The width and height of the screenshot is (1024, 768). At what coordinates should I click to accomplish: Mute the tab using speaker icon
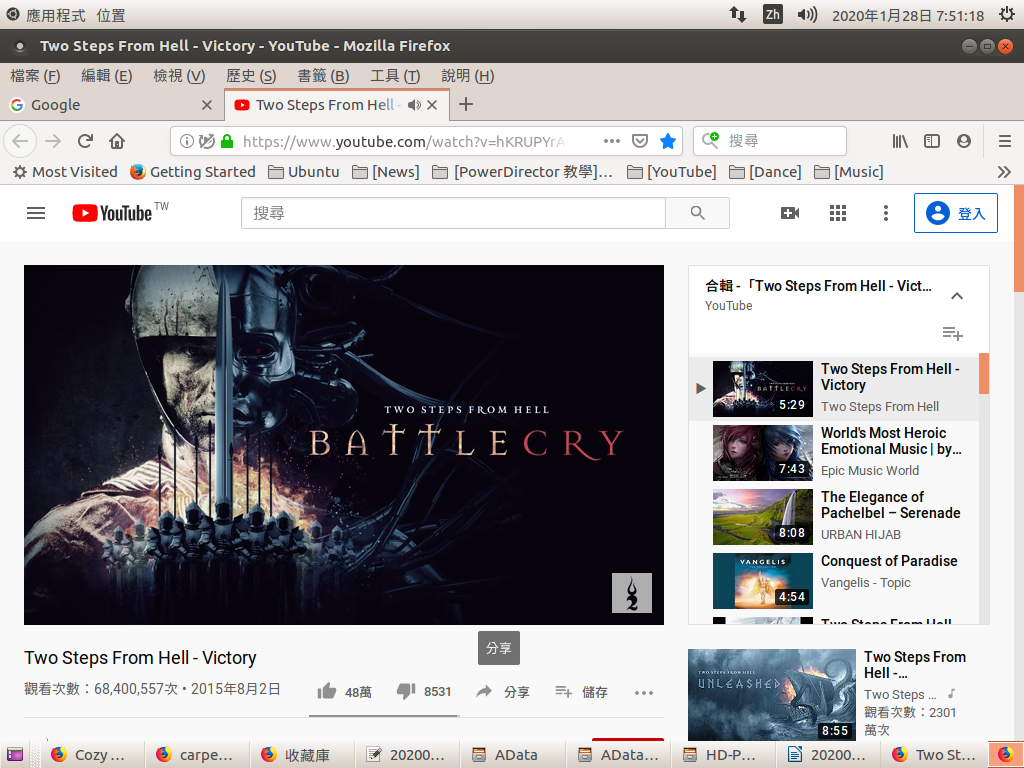(414, 105)
